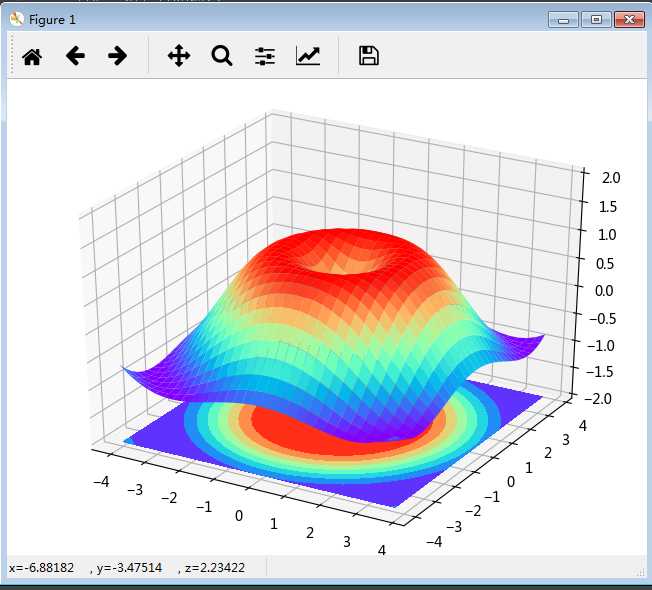652x590 pixels.
Task: Click z-axis tick label 2.0
Action: click(x=611, y=178)
